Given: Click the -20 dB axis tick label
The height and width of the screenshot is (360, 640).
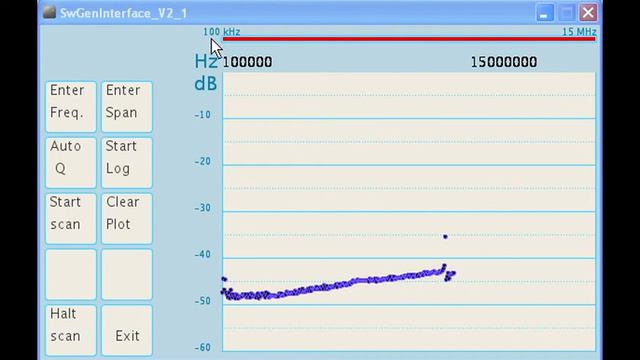Looking at the screenshot, I should click(202, 161).
